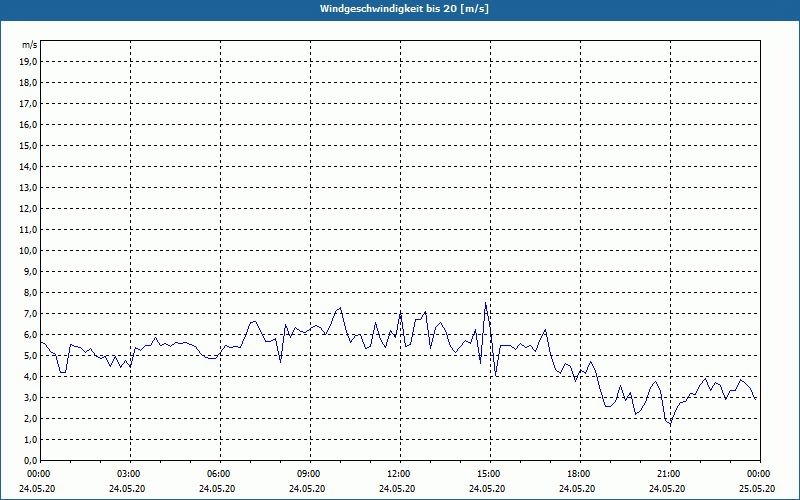Screen dimensions: 800x500
Task: Click the '24.05.20' date under 06:00
Action: (218, 488)
